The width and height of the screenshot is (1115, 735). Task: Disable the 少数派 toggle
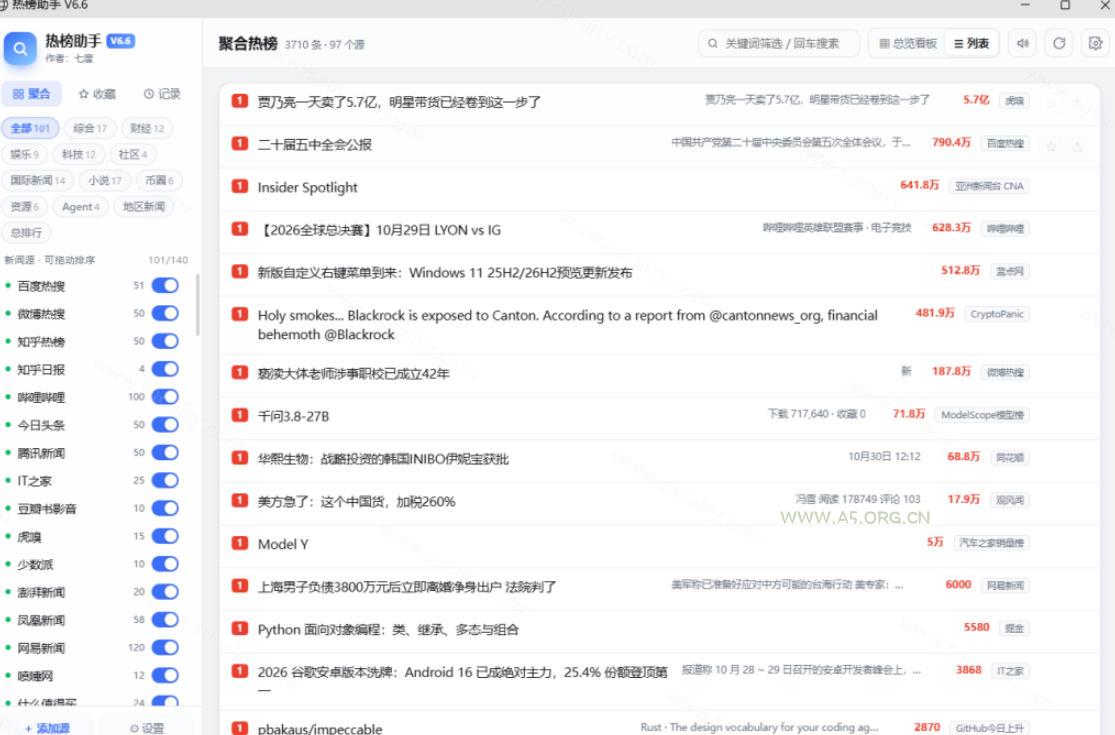click(165, 564)
